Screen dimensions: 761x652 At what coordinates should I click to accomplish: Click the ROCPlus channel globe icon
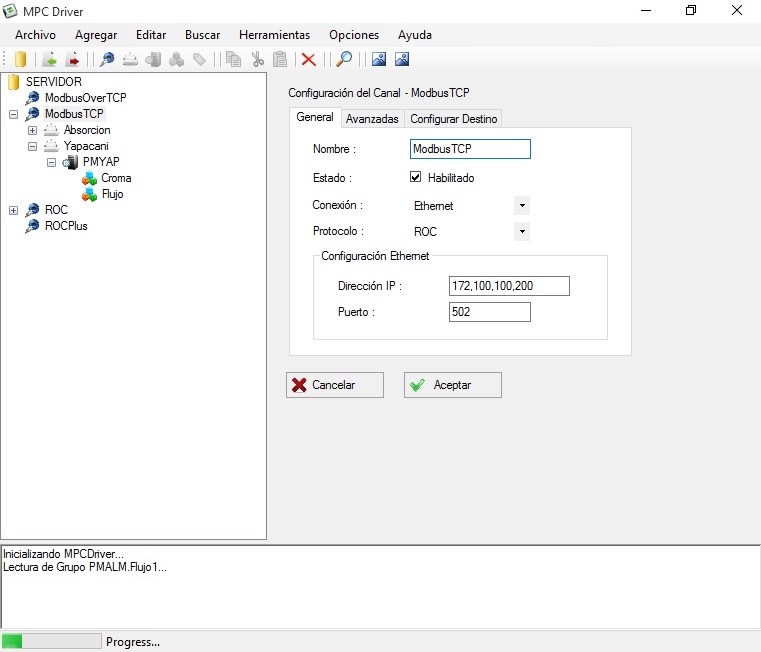click(x=33, y=226)
